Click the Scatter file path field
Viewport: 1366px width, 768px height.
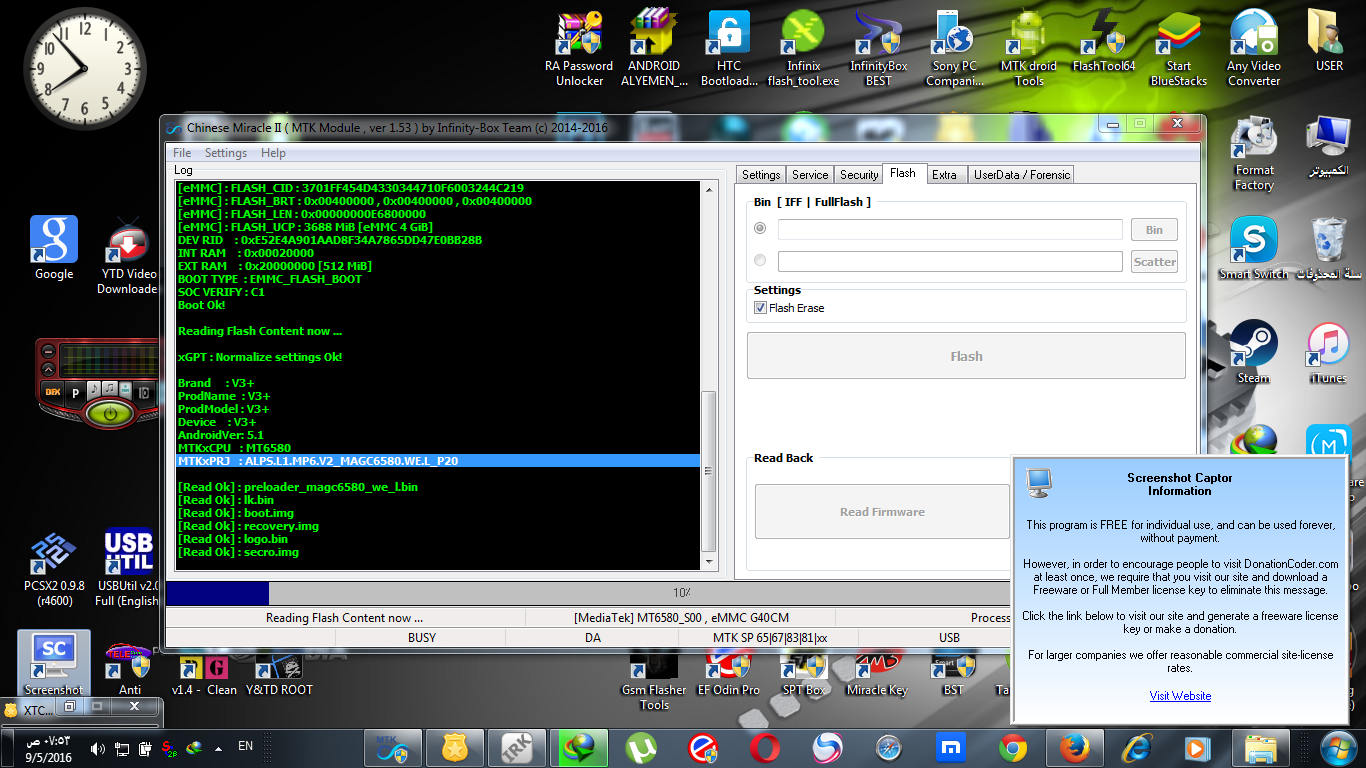(950, 262)
